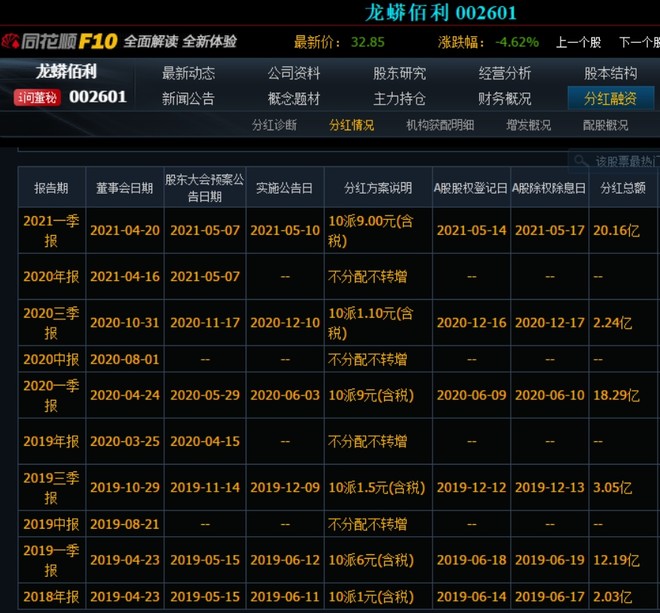660x613 pixels.
Task: Click the 2.24亿 total dividend value
Action: [612, 323]
